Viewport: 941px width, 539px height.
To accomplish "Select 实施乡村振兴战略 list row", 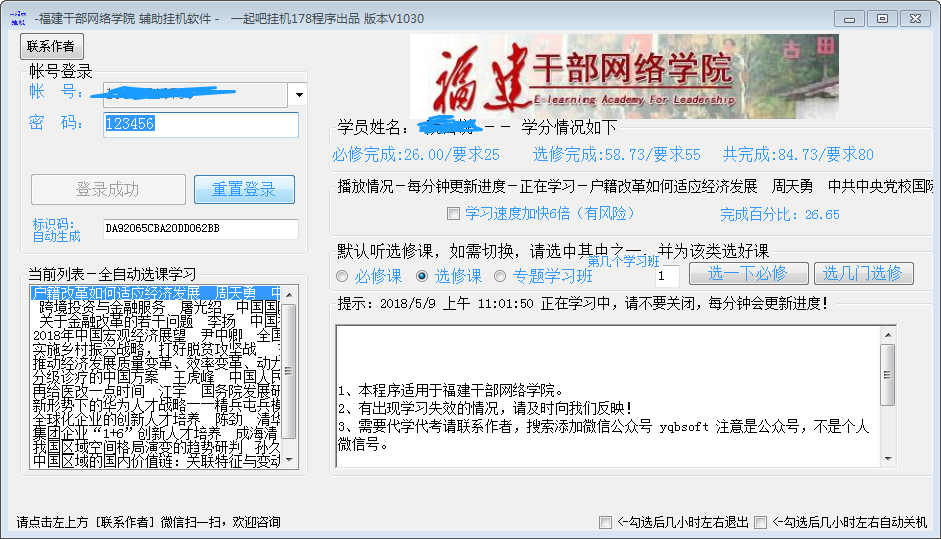I will coord(155,349).
